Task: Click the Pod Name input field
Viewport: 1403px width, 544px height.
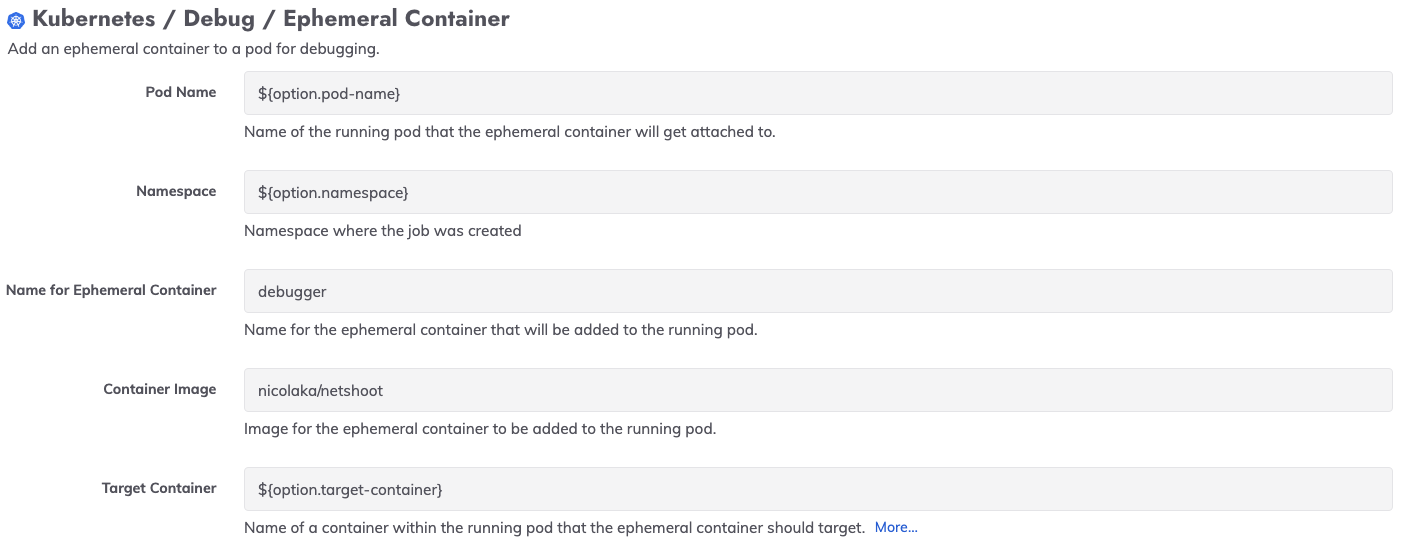Action: [x=817, y=93]
